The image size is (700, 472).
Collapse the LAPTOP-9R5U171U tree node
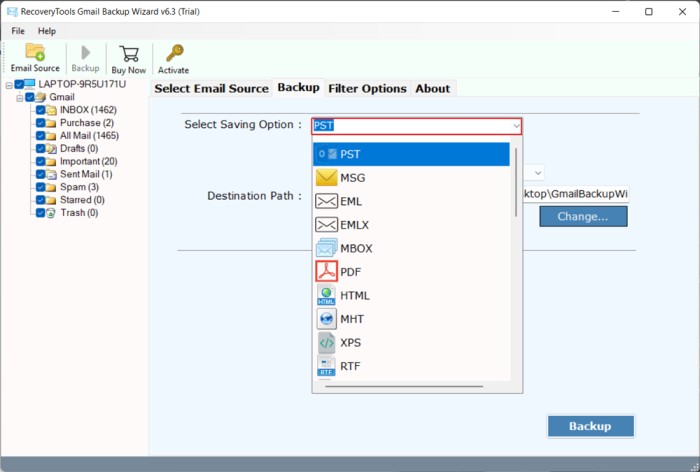coord(8,84)
